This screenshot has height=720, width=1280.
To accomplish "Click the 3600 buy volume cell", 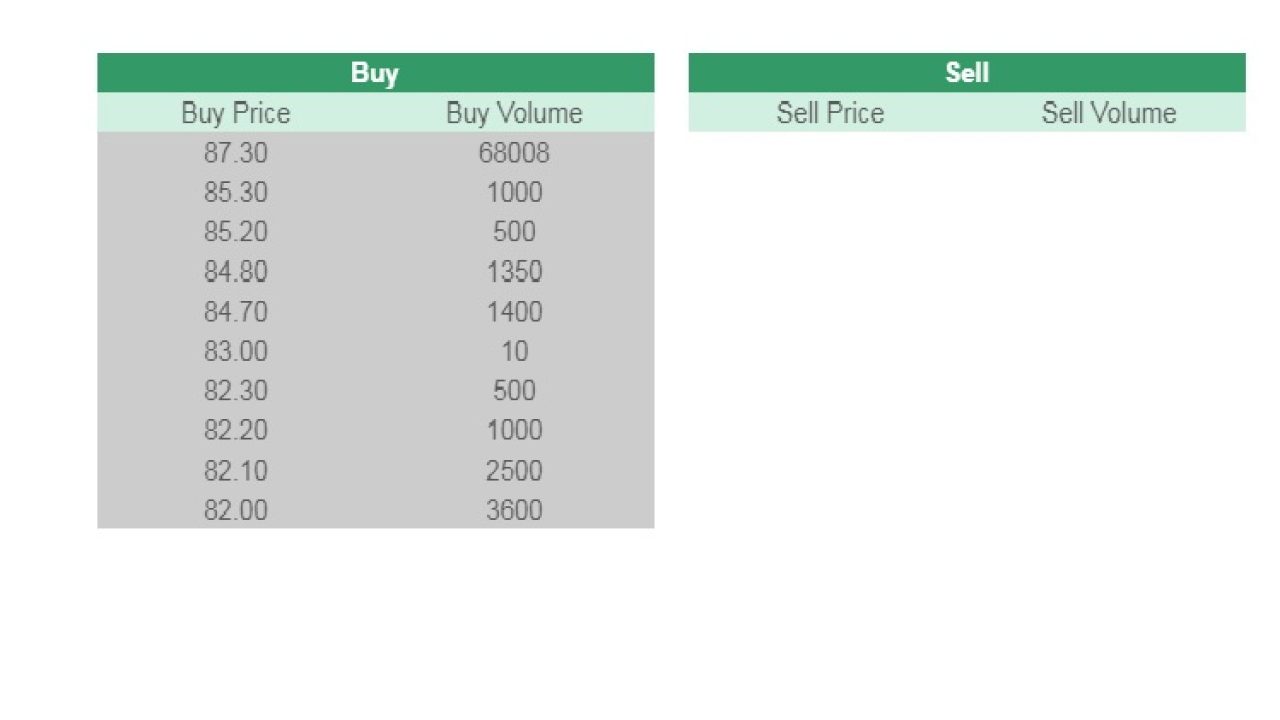I will (514, 510).
